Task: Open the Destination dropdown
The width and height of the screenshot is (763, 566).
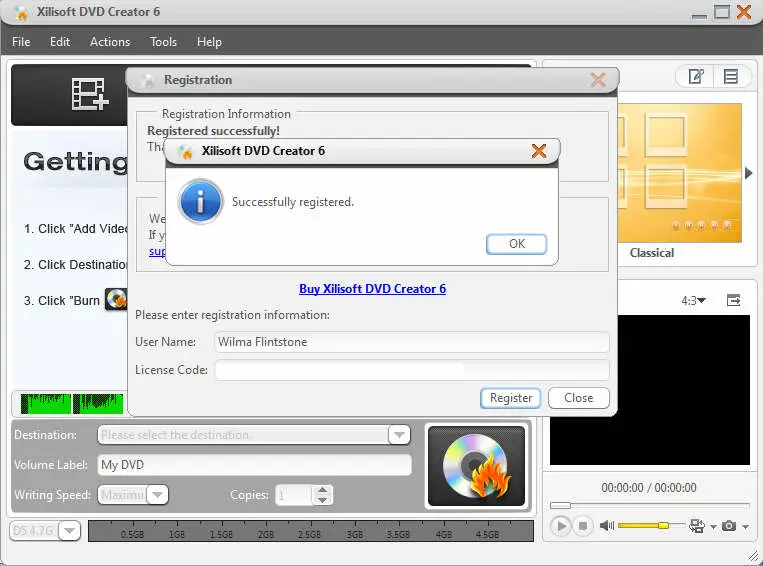Action: 399,435
